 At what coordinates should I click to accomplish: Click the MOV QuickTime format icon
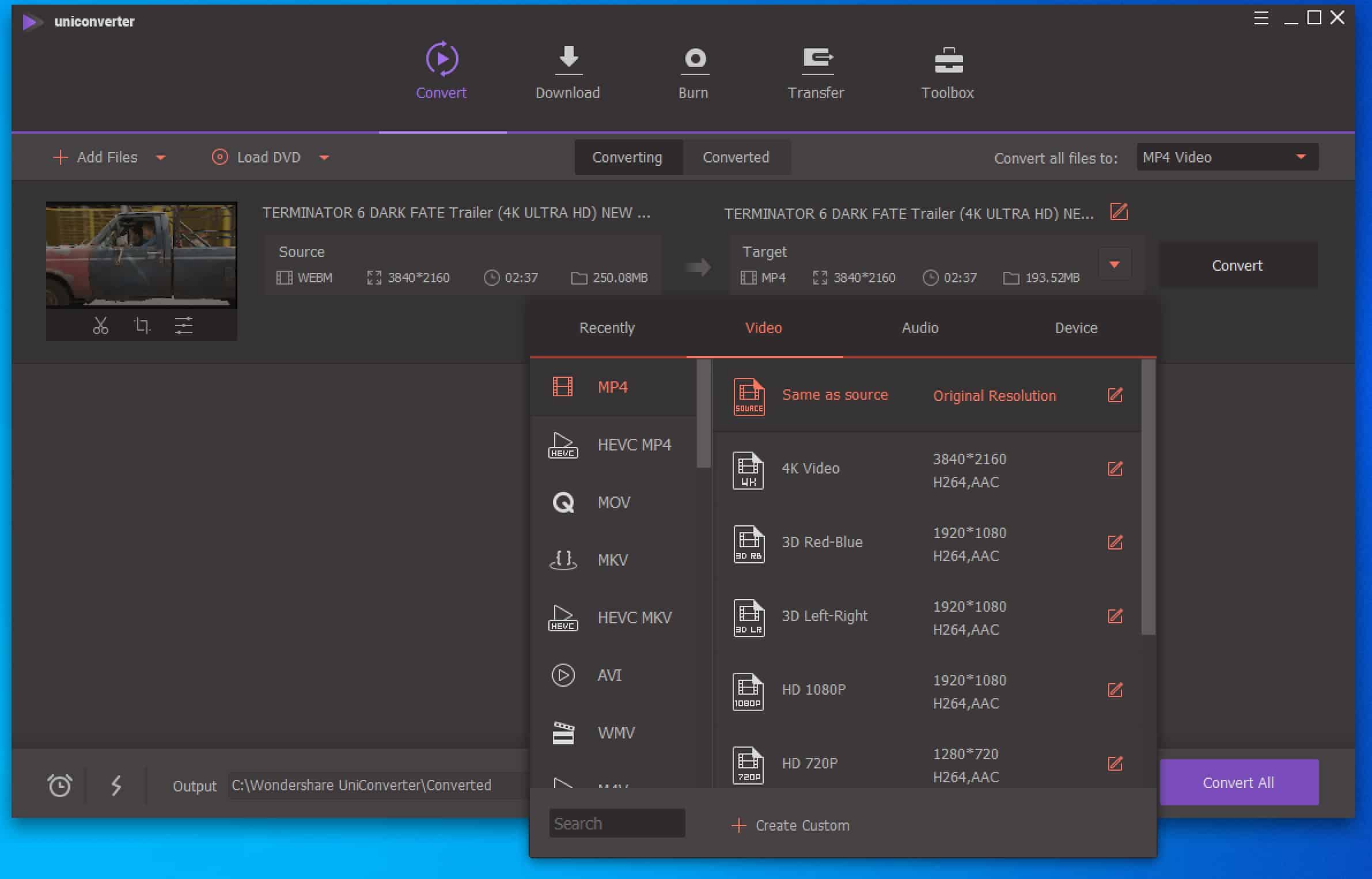[563, 502]
